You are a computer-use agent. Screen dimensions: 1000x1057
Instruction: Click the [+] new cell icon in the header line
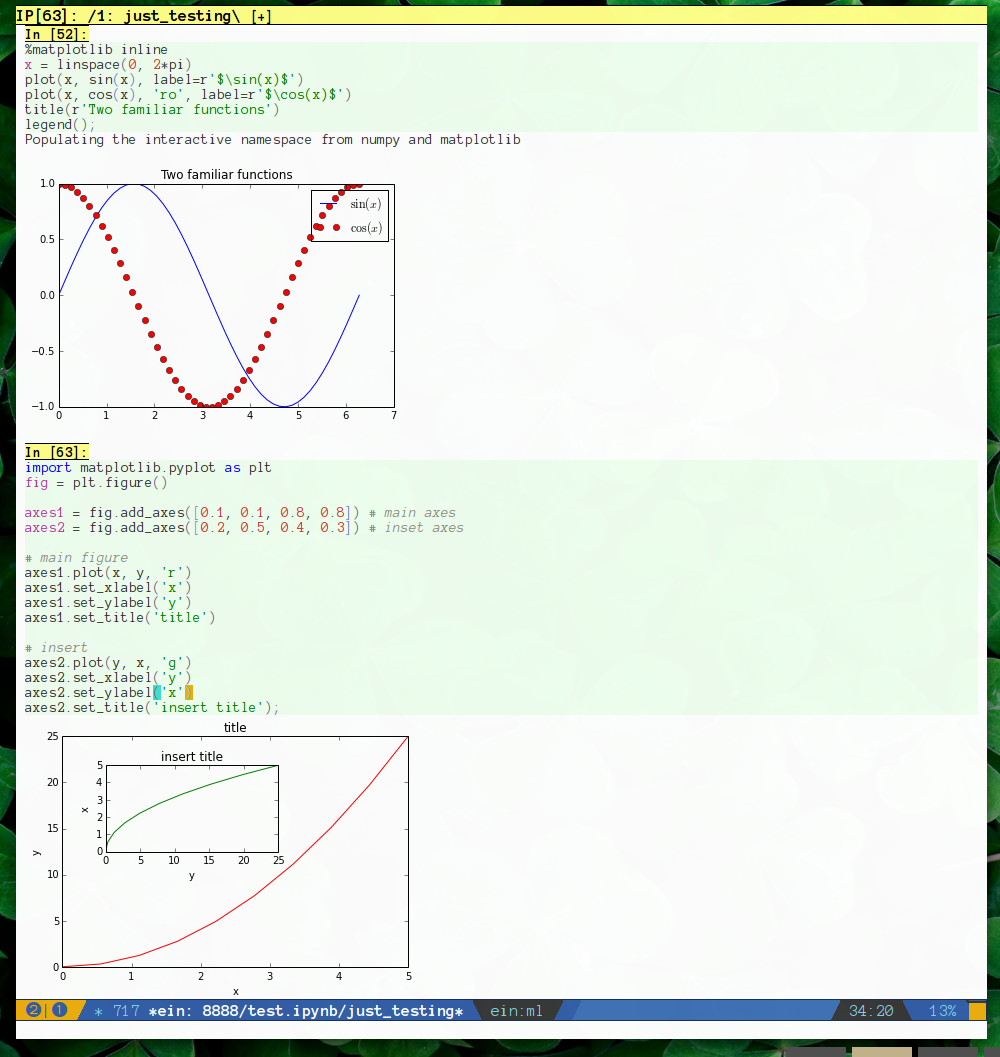click(262, 16)
